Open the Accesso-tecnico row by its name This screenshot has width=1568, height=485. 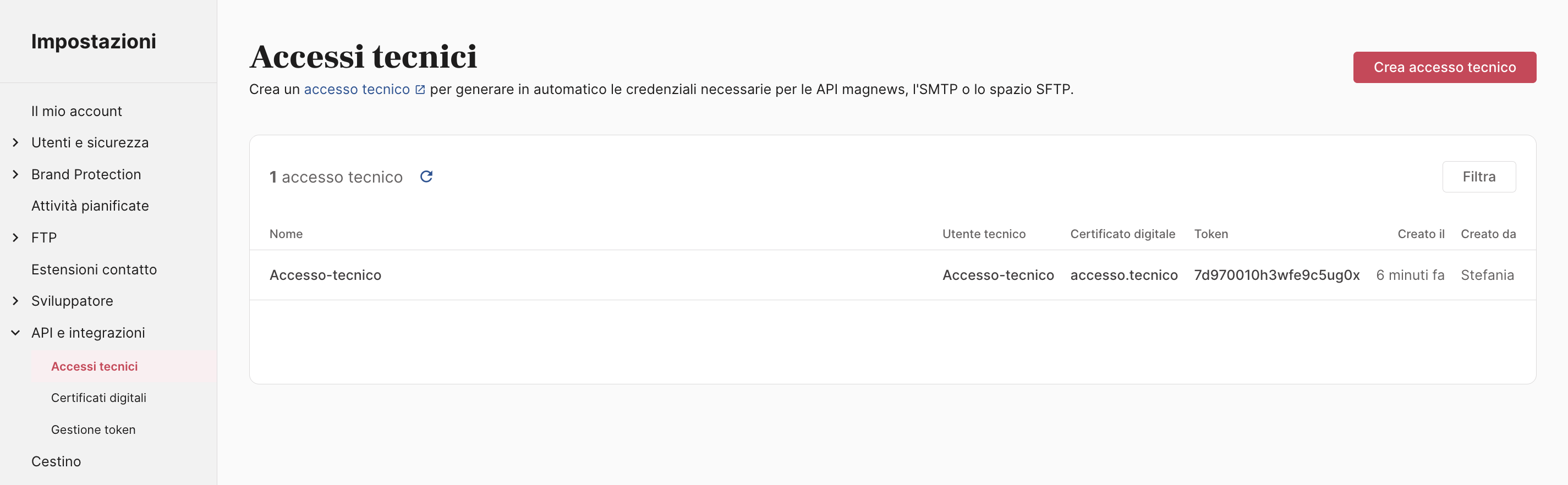coord(325,275)
